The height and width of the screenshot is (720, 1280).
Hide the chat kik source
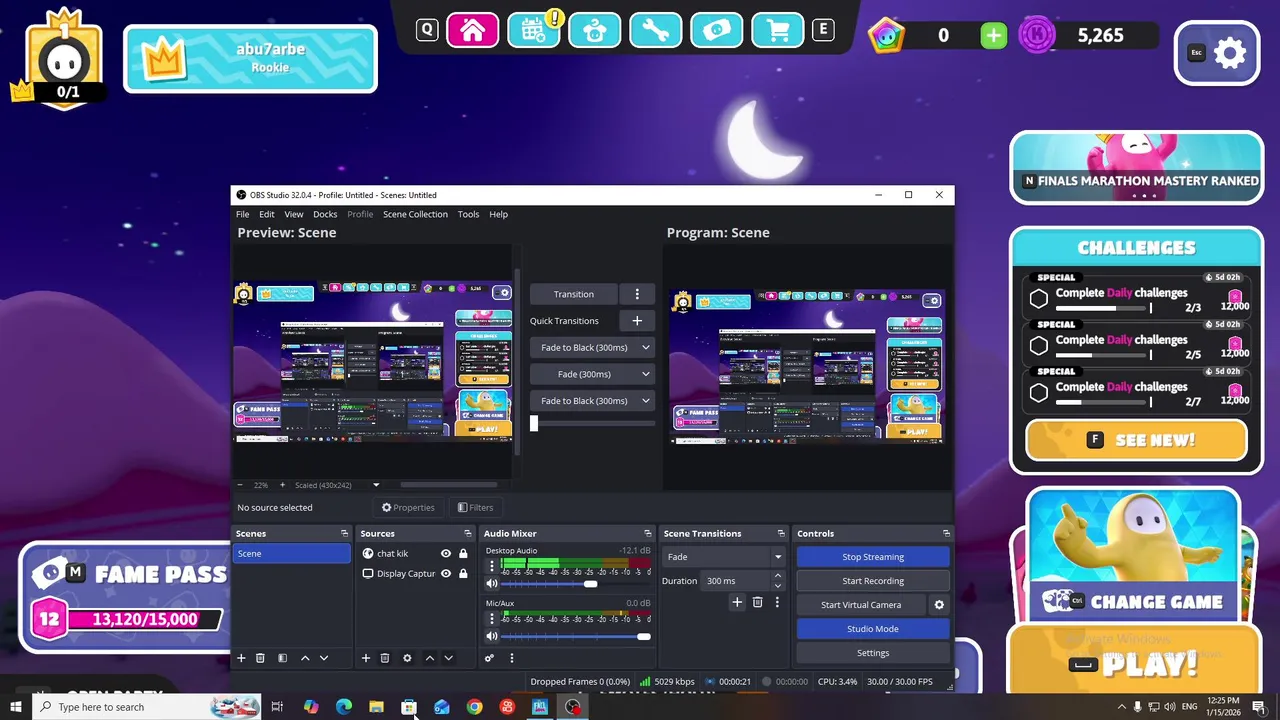446,554
